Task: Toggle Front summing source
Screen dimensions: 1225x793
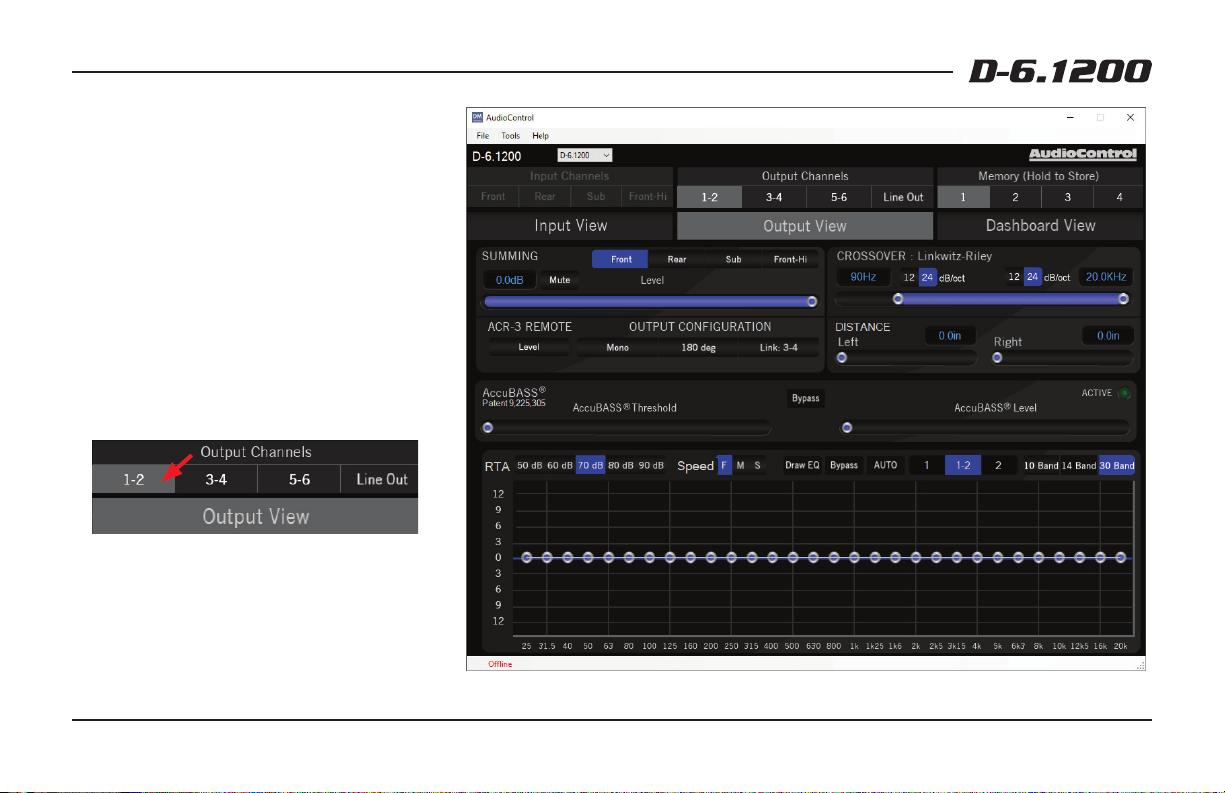Action: pos(621,259)
